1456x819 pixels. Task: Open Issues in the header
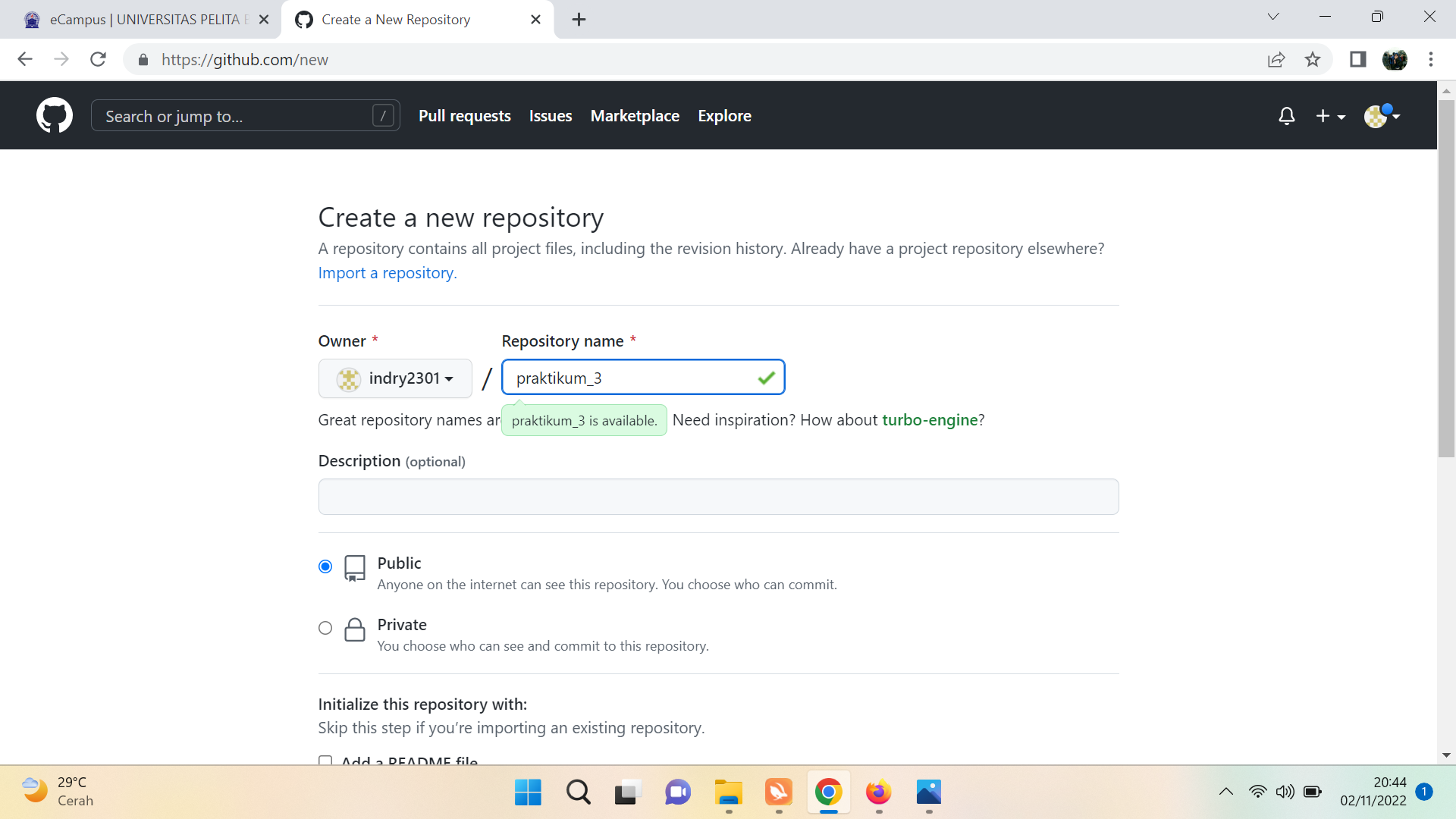pyautogui.click(x=551, y=116)
